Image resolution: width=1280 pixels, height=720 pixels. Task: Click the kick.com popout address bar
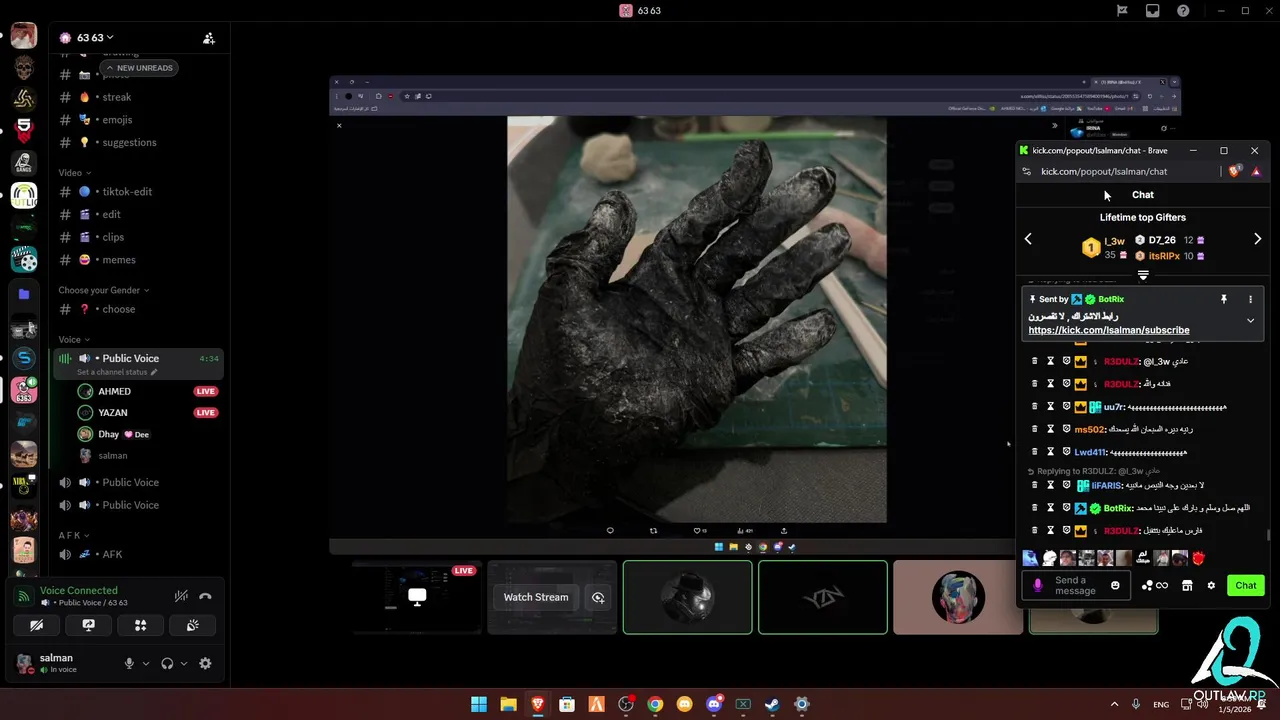1104,172
